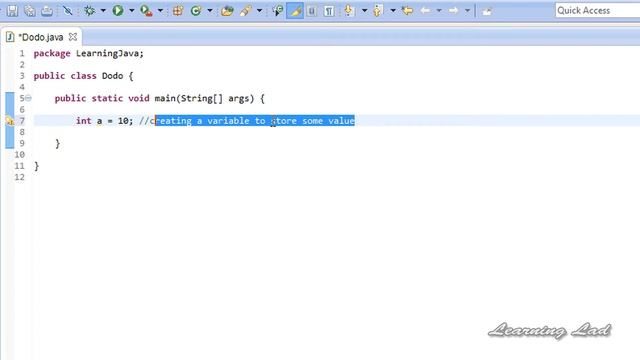Click line number 12 in the gutter
Screen dimensions: 640x360
[20, 177]
